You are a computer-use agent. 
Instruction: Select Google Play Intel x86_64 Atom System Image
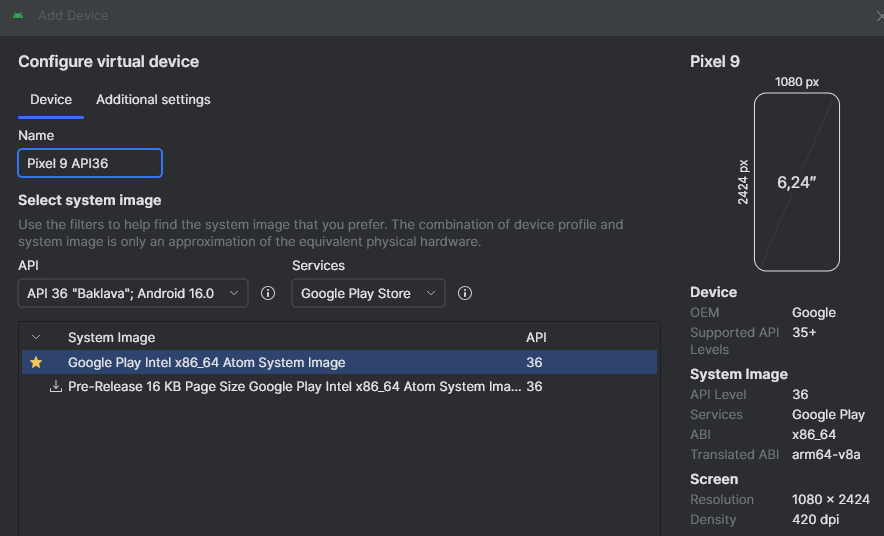(x=339, y=362)
